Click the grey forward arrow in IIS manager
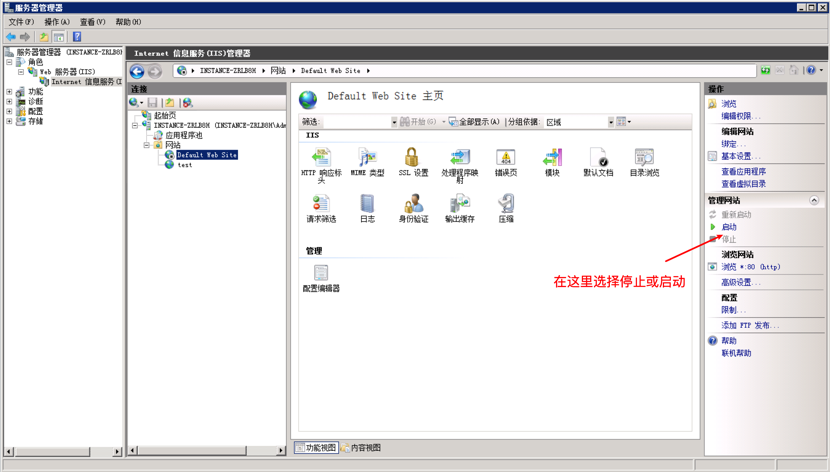The image size is (830, 472). point(155,71)
